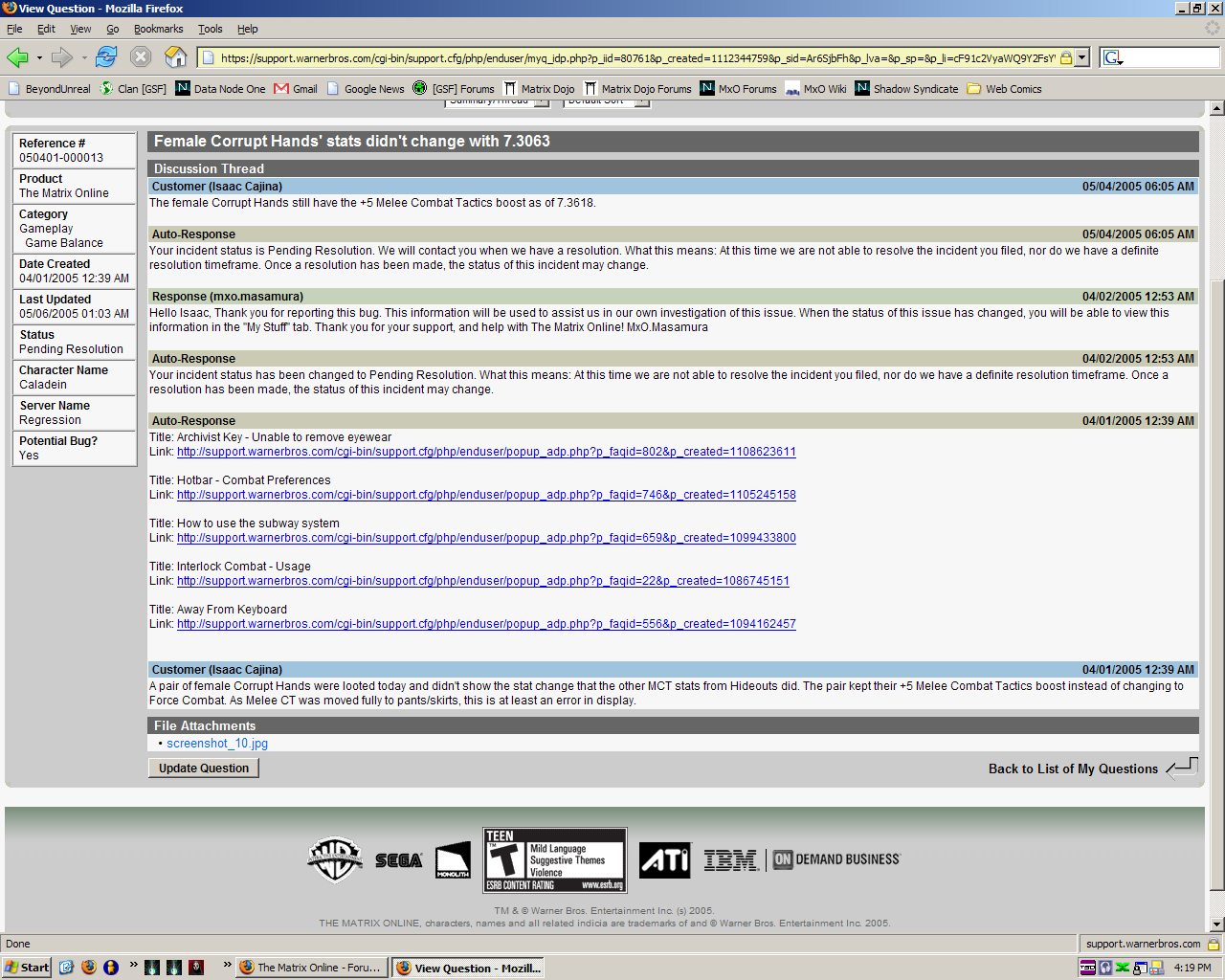Open the Go menu

113,29
